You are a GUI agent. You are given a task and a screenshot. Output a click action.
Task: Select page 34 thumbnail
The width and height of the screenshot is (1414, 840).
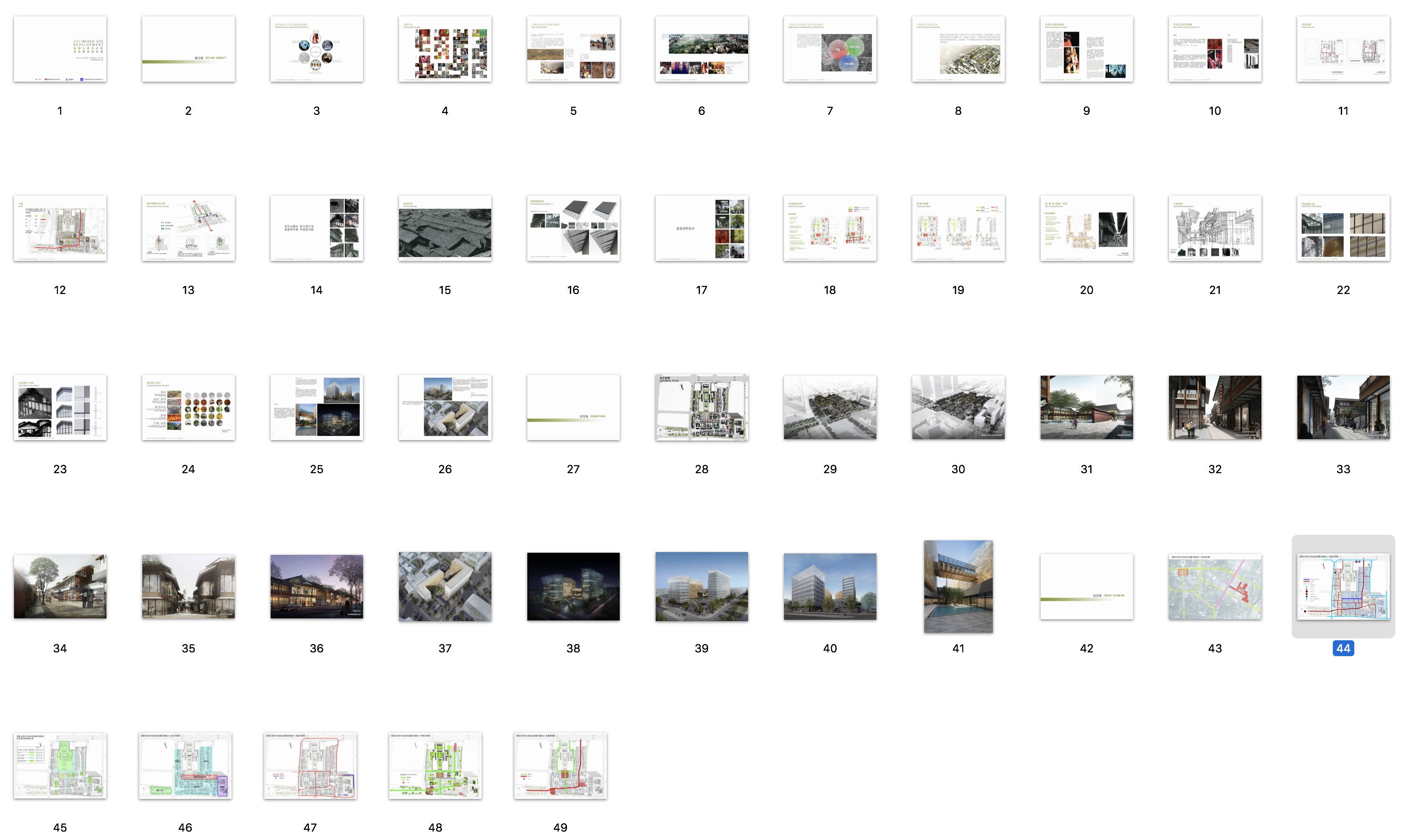(60, 587)
